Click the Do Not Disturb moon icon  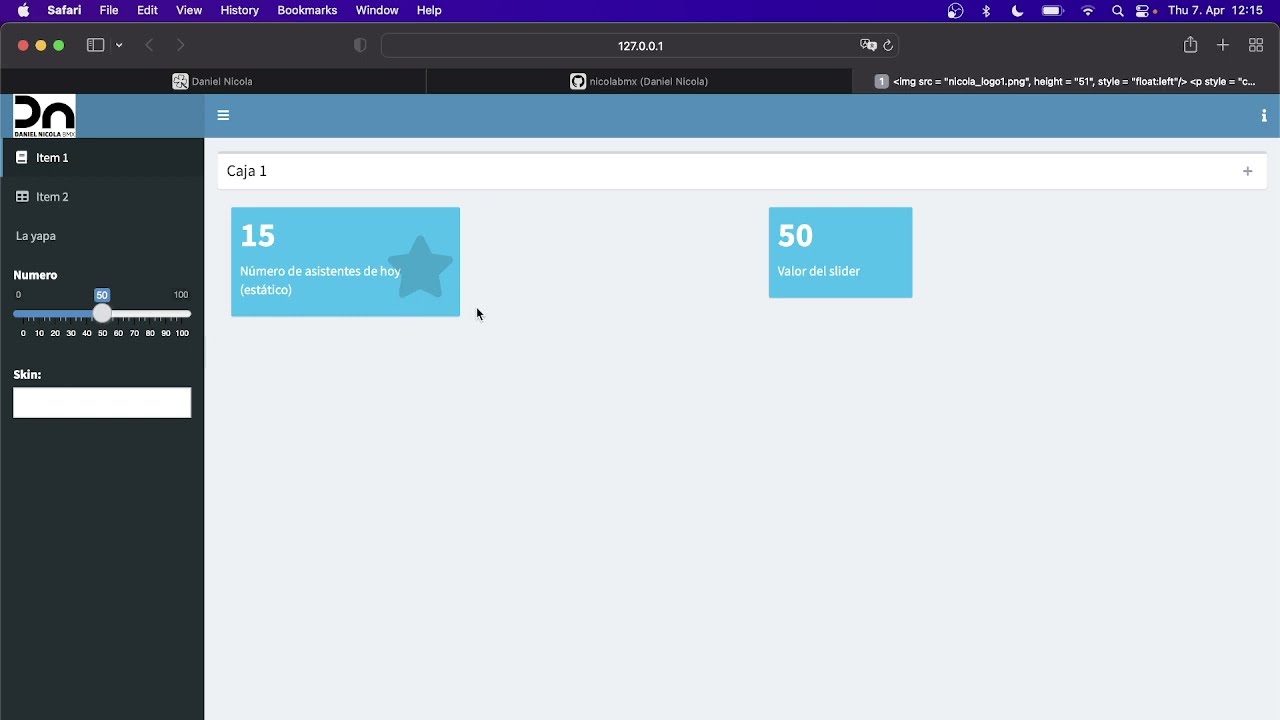[x=1017, y=11]
